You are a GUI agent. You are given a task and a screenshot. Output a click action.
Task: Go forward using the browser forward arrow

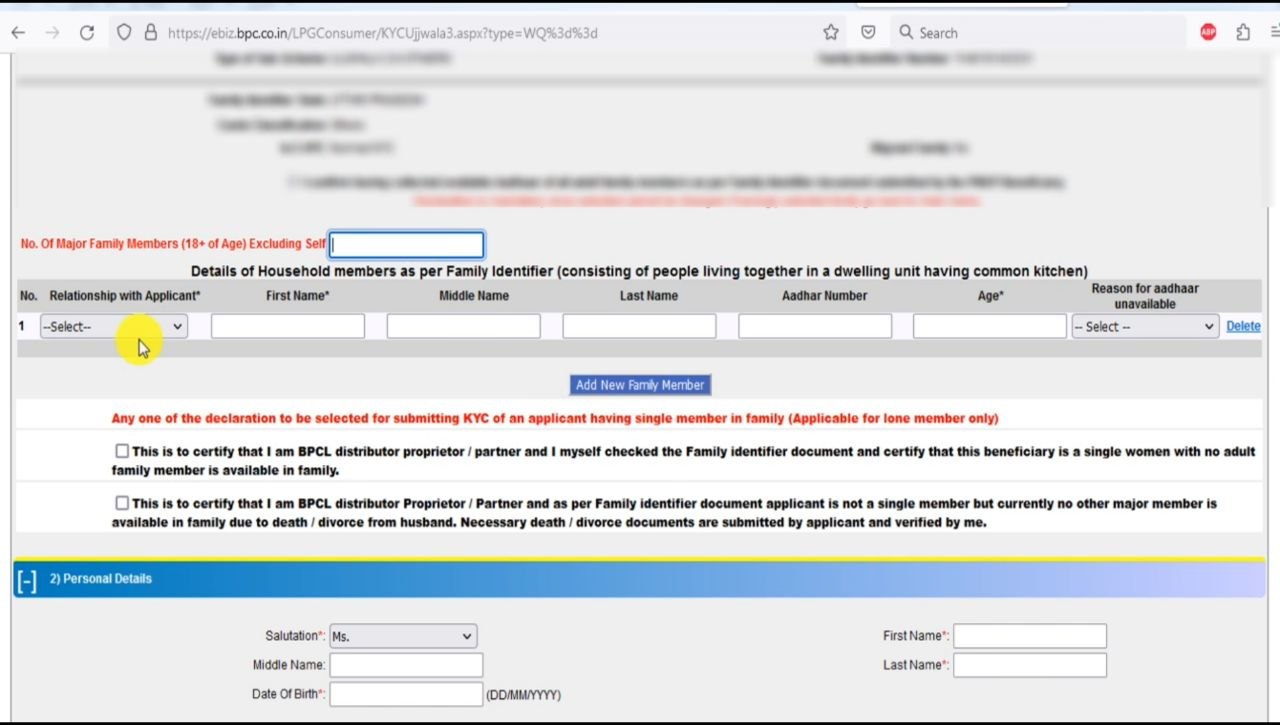coord(52,33)
